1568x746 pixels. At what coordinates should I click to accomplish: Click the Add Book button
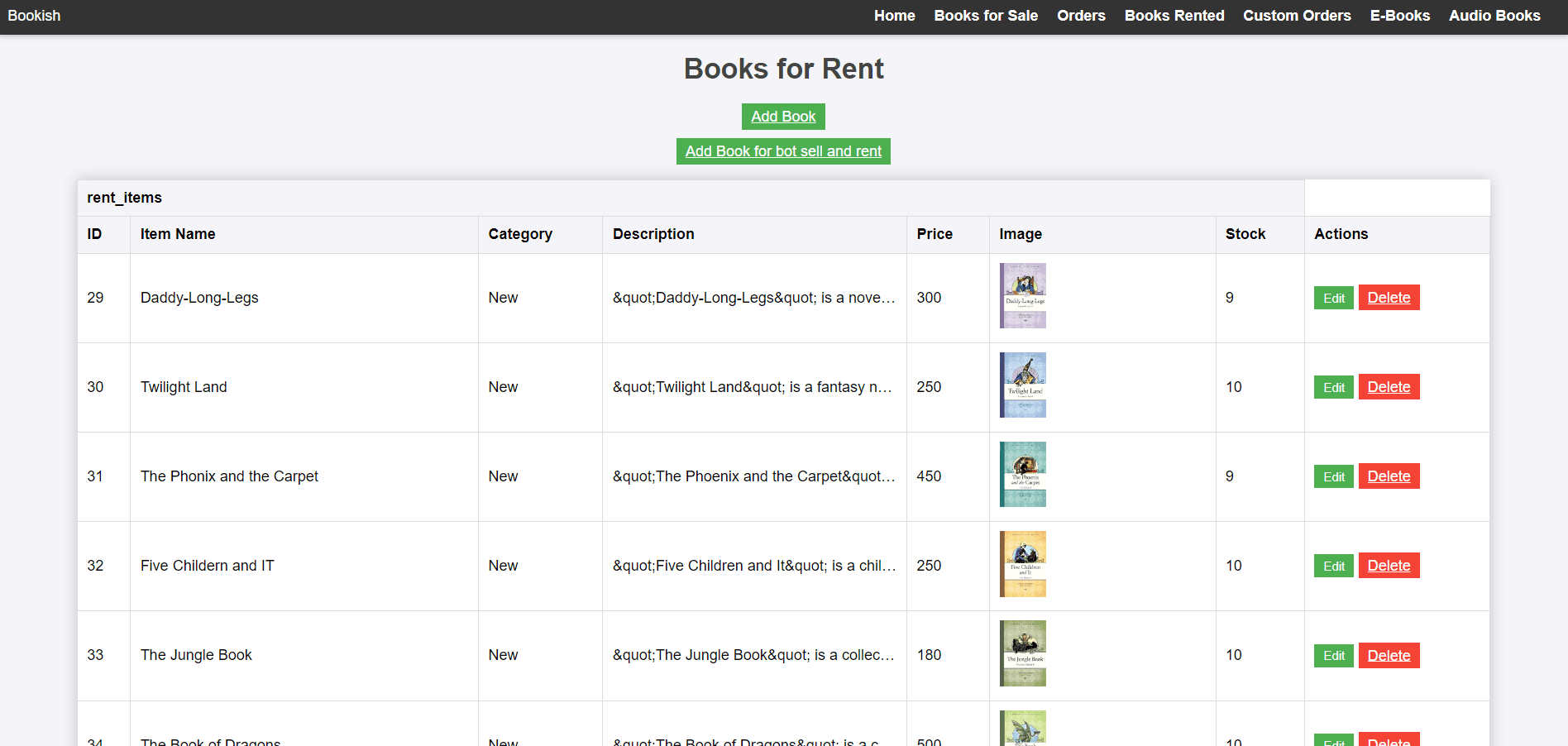(783, 117)
